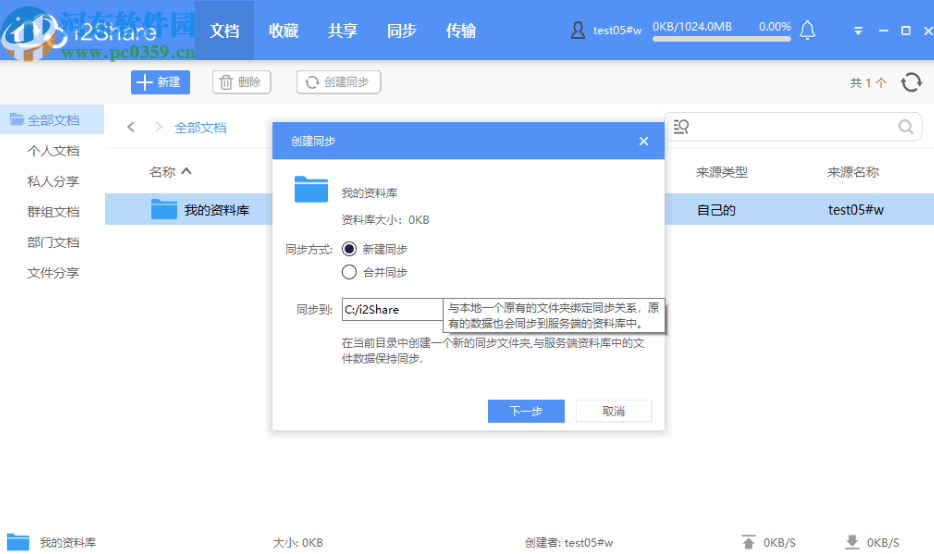Minimize the i2Share window
The image size is (934, 554).
click(x=883, y=30)
